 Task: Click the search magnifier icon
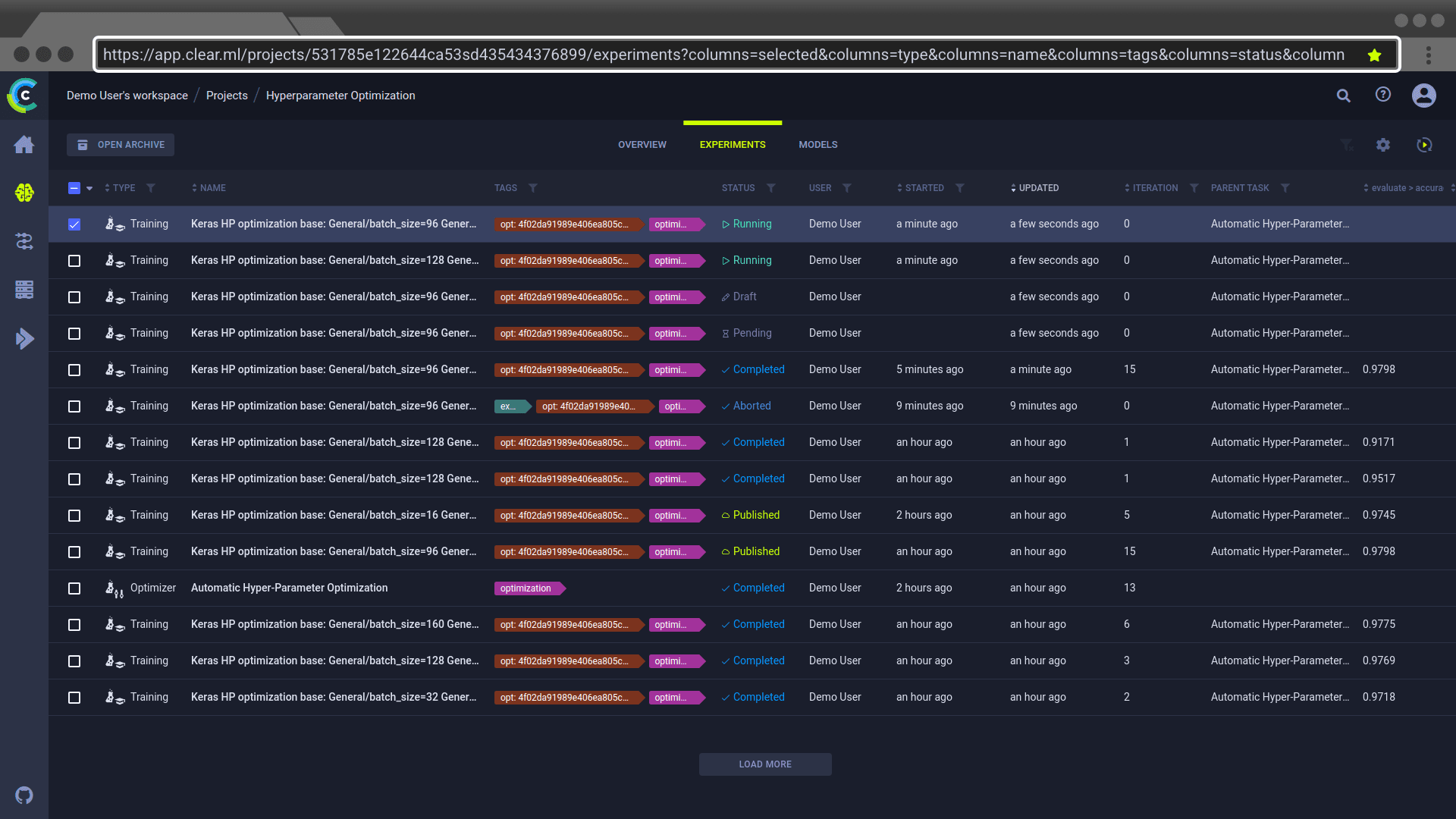point(1343,96)
